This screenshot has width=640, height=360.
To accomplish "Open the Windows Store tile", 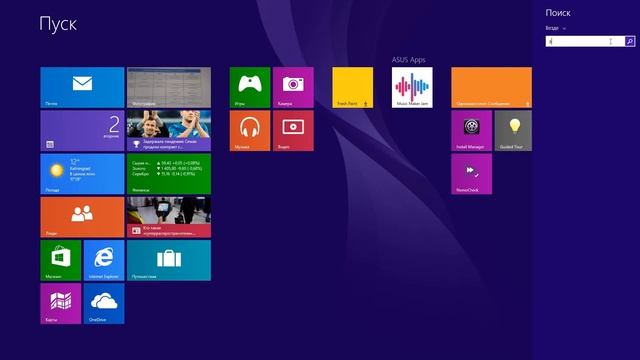I will 61,260.
